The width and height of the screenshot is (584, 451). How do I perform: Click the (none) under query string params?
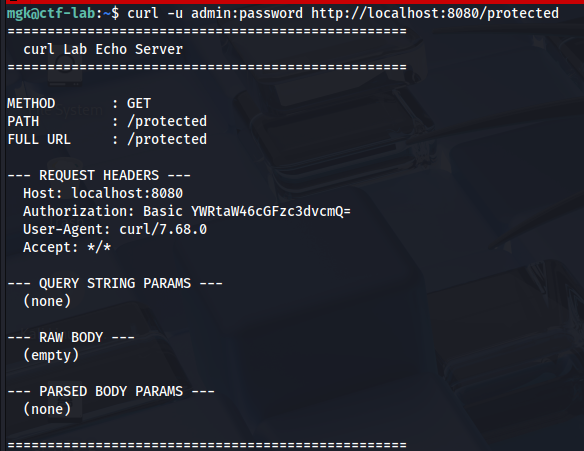point(47,301)
